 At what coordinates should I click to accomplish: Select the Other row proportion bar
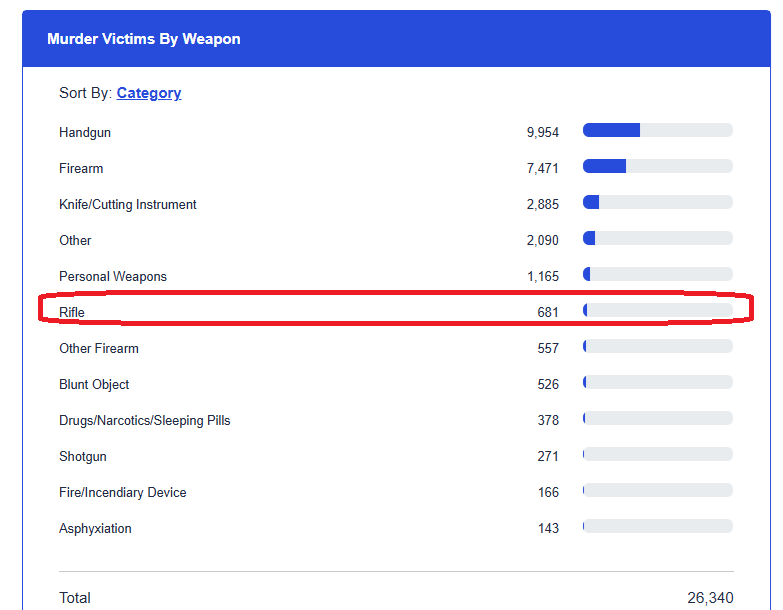pos(658,238)
